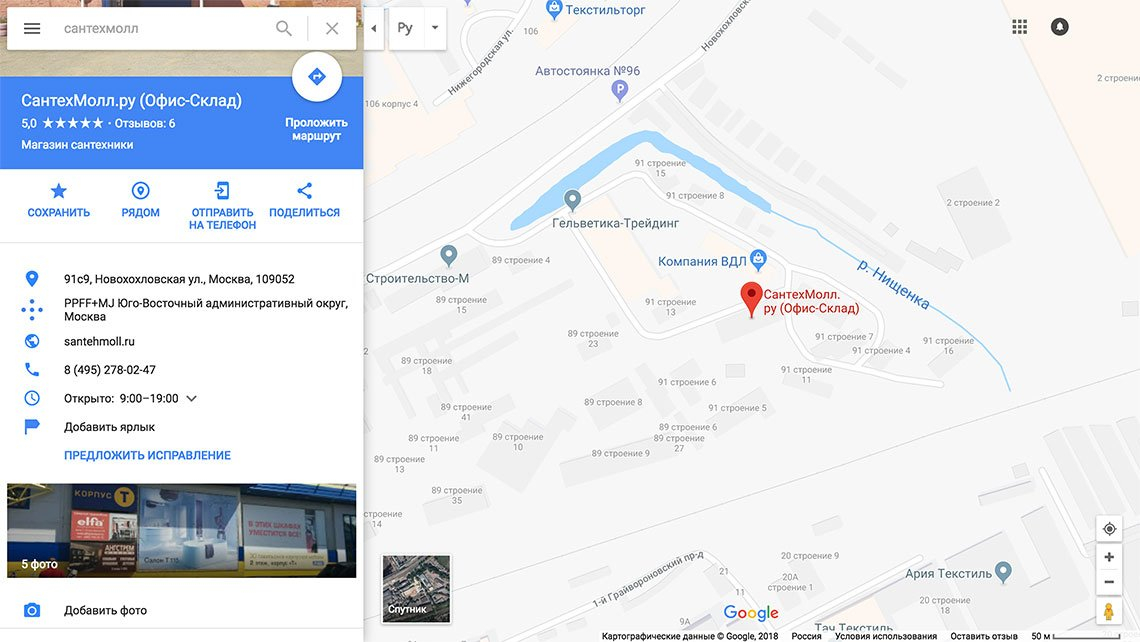Image resolution: width=1140 pixels, height=642 pixels.
Task: Send place to phone icon
Action: click(x=222, y=190)
